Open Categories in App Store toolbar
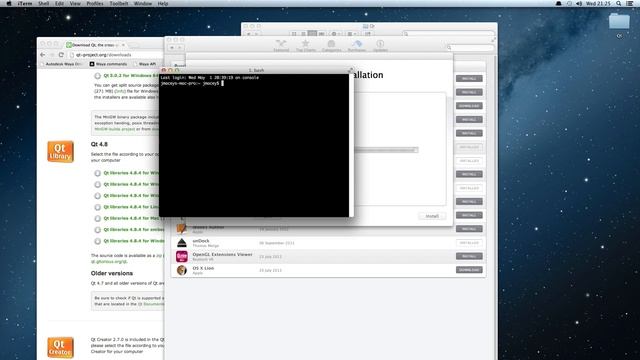The width and height of the screenshot is (640, 360). point(331,45)
